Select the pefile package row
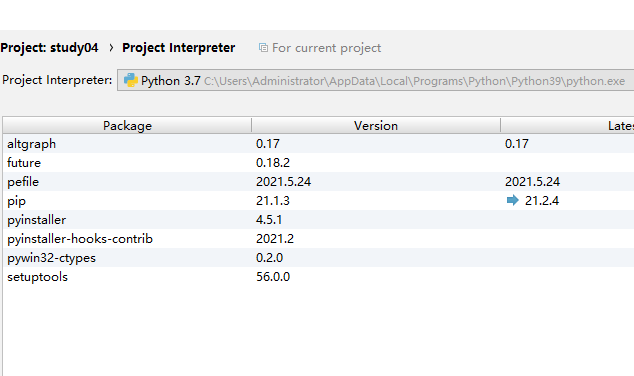The height and width of the screenshot is (376, 634). [319, 182]
